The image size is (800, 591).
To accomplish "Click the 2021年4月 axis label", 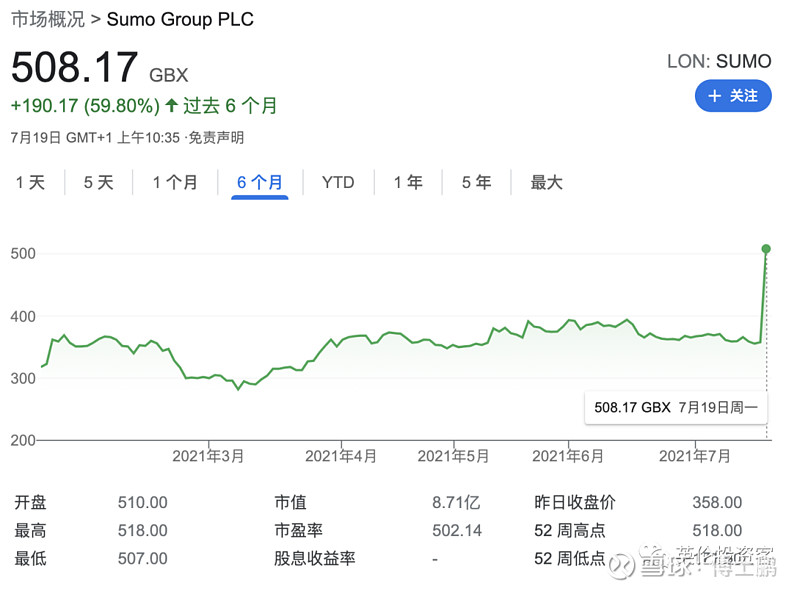I will (341, 456).
